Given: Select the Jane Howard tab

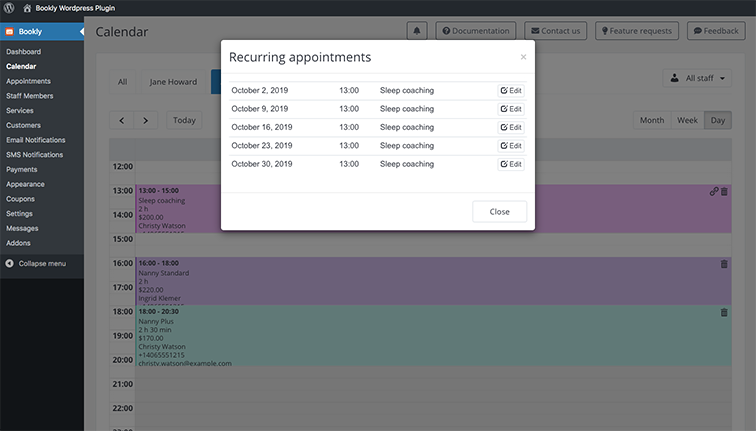Looking at the screenshot, I should pyautogui.click(x=173, y=82).
